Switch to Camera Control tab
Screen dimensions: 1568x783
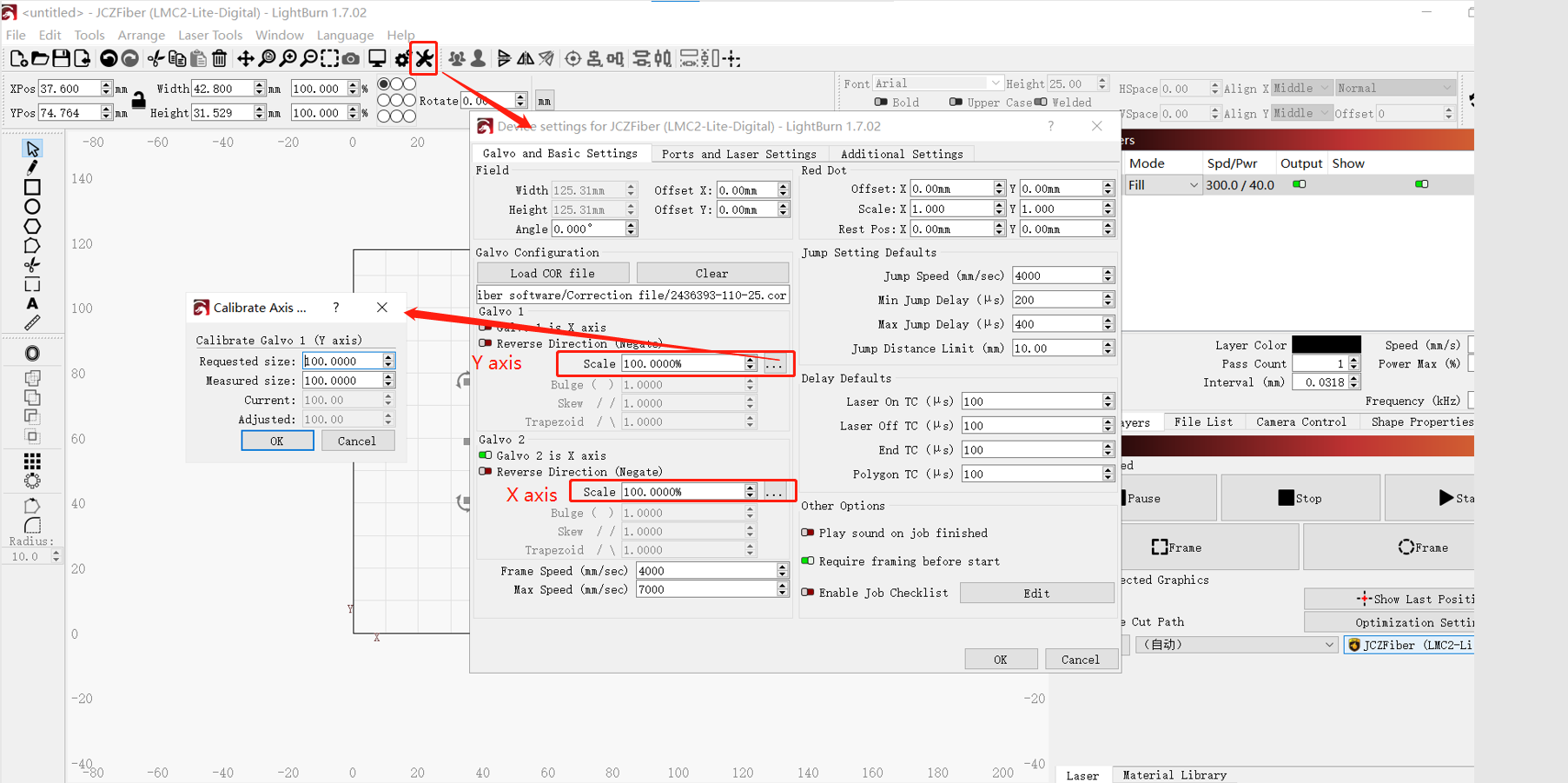point(1300,422)
